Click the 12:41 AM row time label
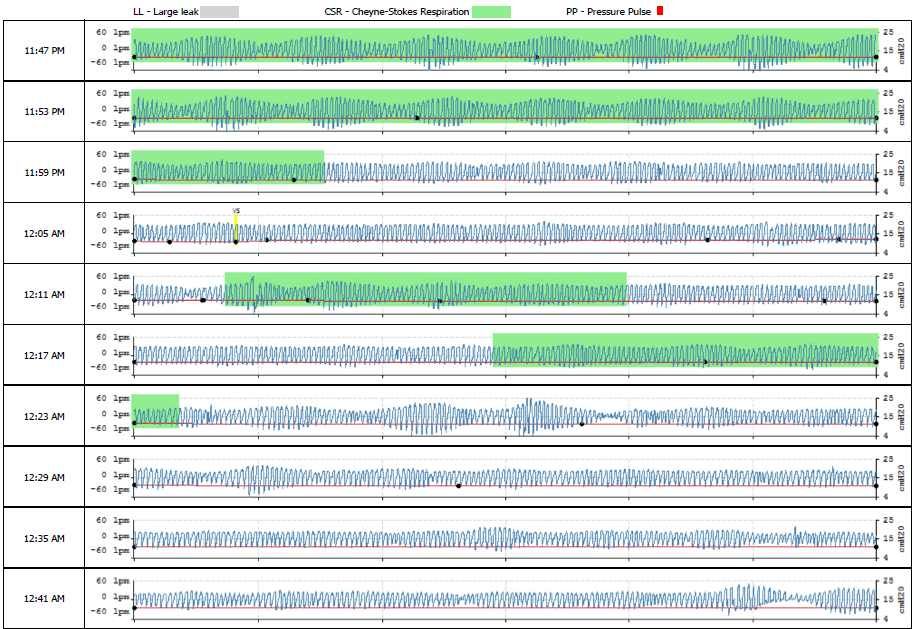Image resolution: width=917 pixels, height=629 pixels. coord(44,598)
